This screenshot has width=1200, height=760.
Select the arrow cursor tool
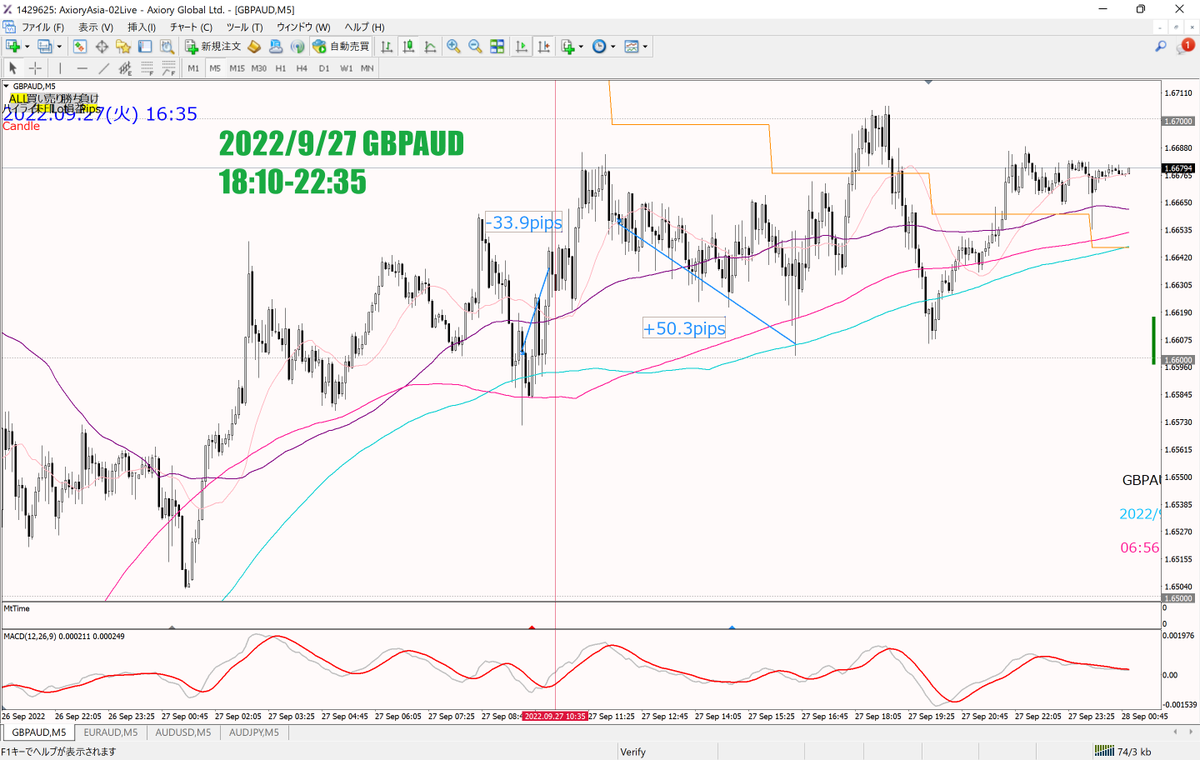13,68
